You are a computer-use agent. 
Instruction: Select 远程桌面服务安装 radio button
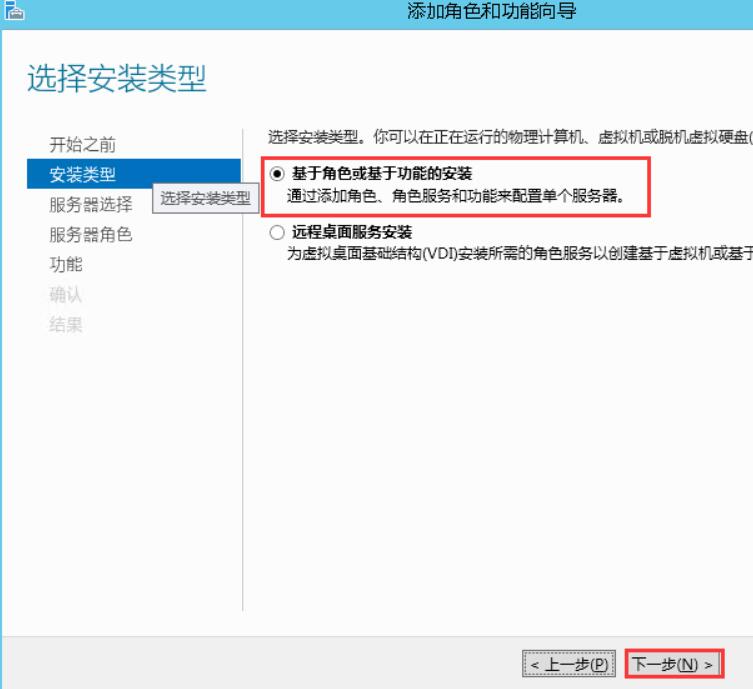point(277,233)
